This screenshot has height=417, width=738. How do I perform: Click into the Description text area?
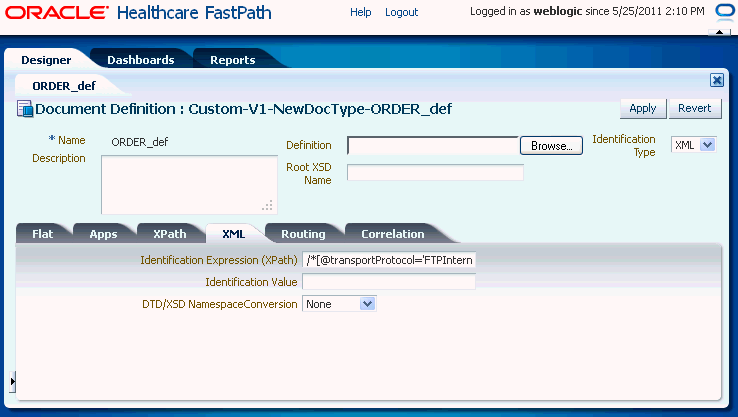tap(189, 185)
